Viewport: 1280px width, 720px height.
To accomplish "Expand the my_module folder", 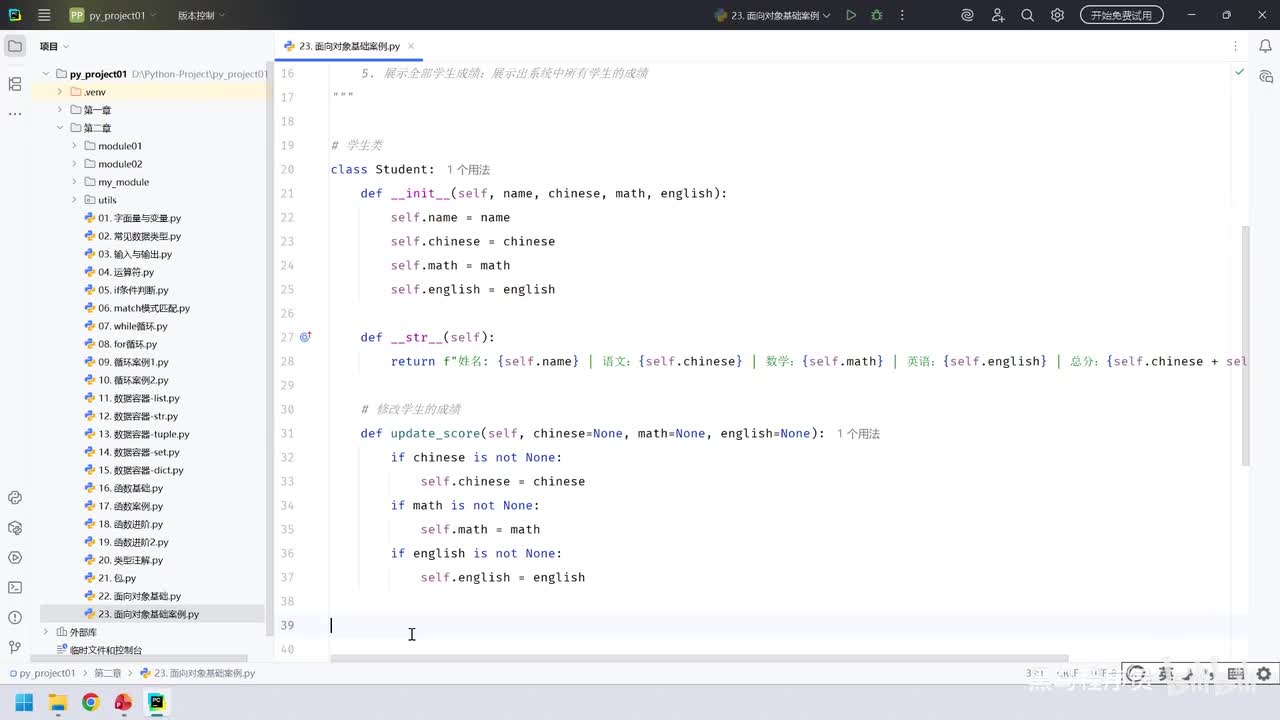I will 74,182.
